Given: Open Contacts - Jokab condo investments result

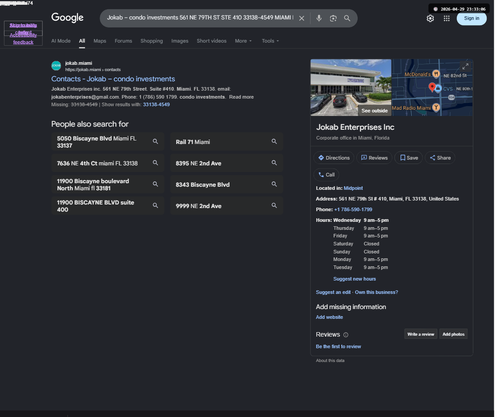Looking at the screenshot, I should (113, 79).
